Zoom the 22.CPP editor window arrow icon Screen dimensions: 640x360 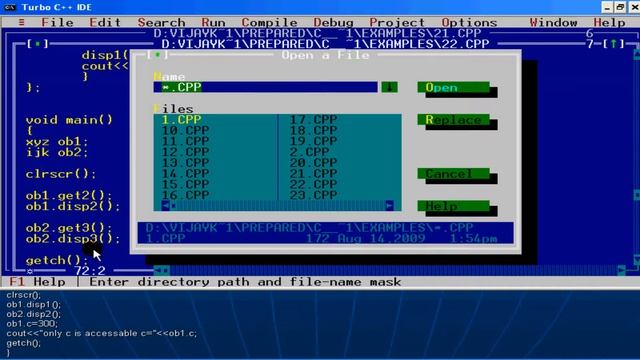(x=613, y=44)
